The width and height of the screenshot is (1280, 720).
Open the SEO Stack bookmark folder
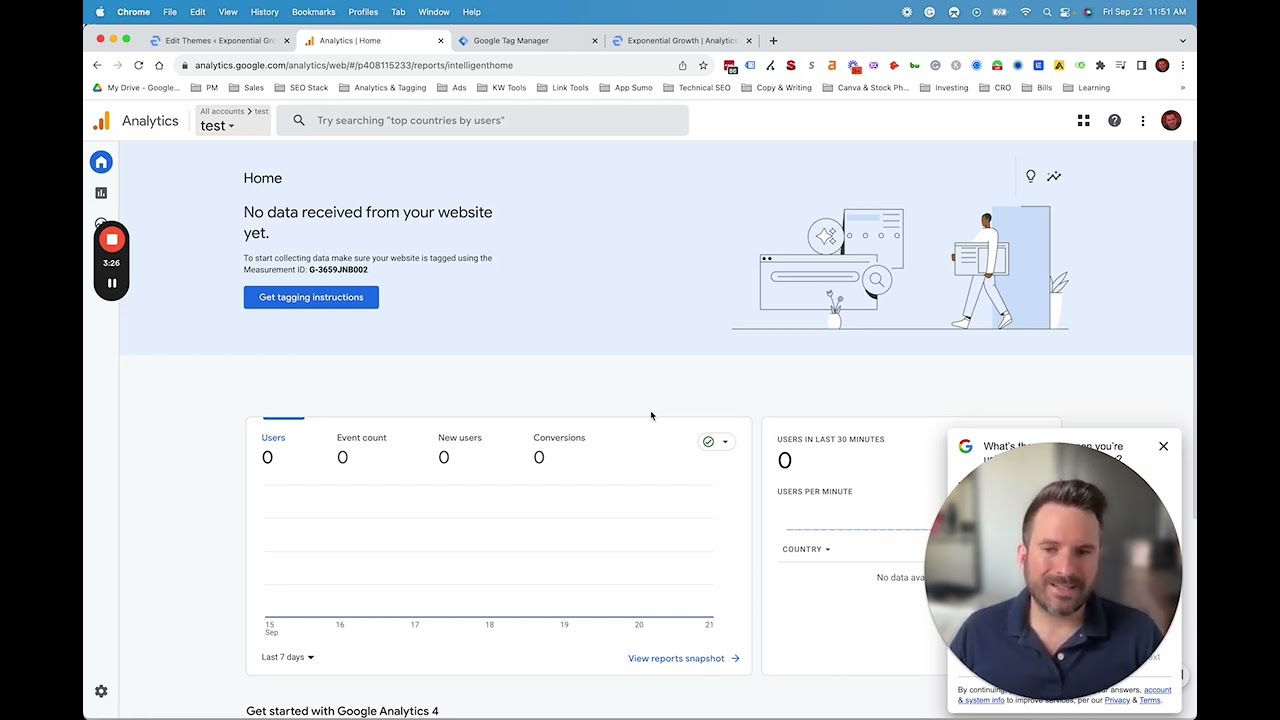(x=301, y=88)
